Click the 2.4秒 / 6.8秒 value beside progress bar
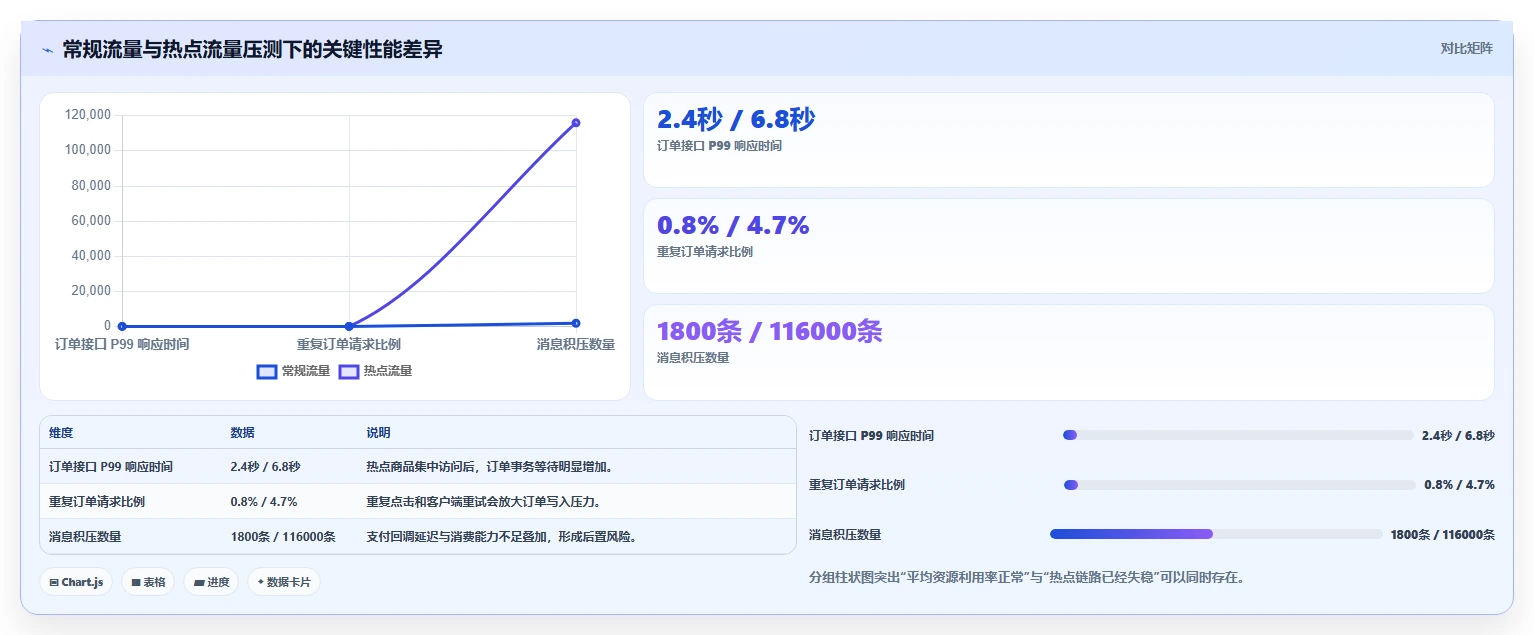The height and width of the screenshot is (635, 1534). tap(1458, 436)
